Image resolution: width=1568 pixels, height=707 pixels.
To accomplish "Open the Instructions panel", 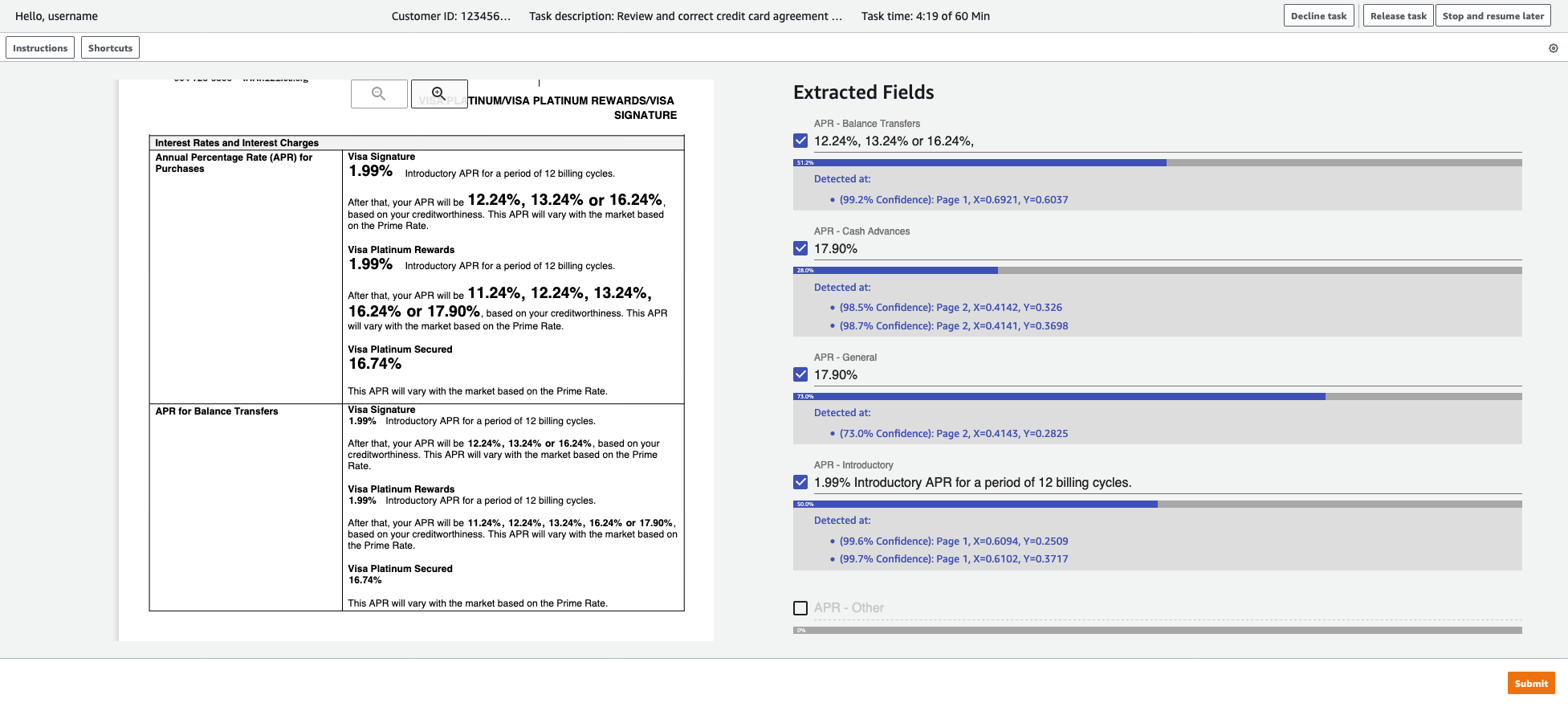I will [x=40, y=48].
